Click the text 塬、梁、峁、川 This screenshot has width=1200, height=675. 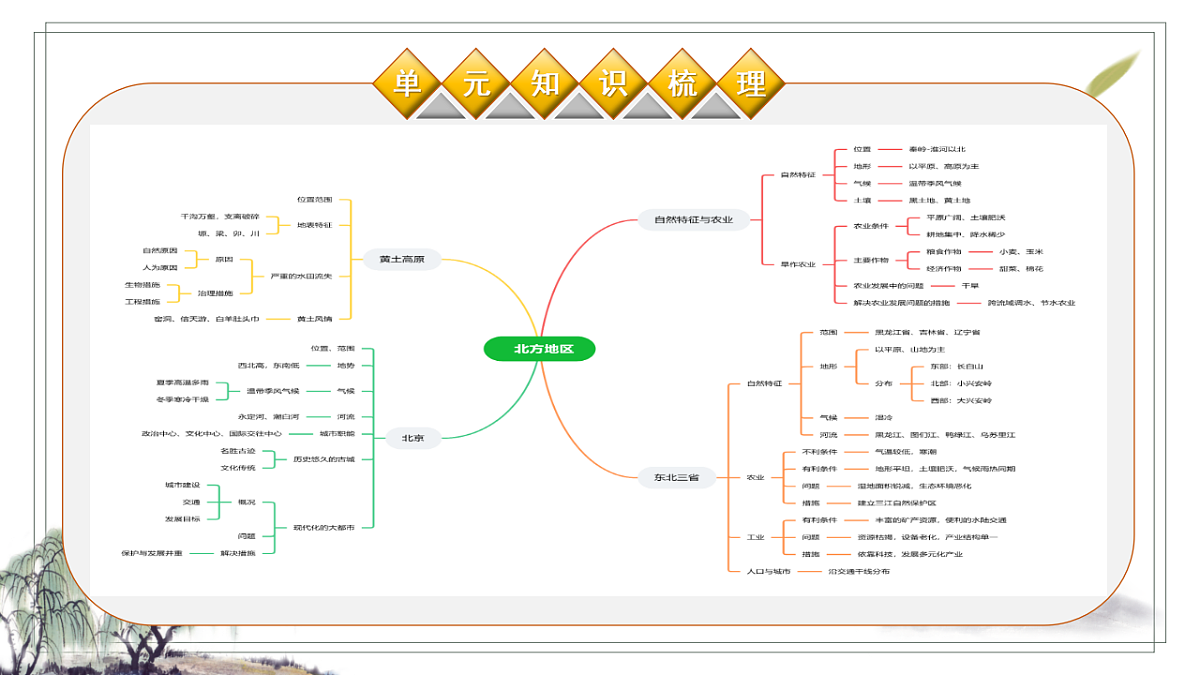tap(229, 233)
